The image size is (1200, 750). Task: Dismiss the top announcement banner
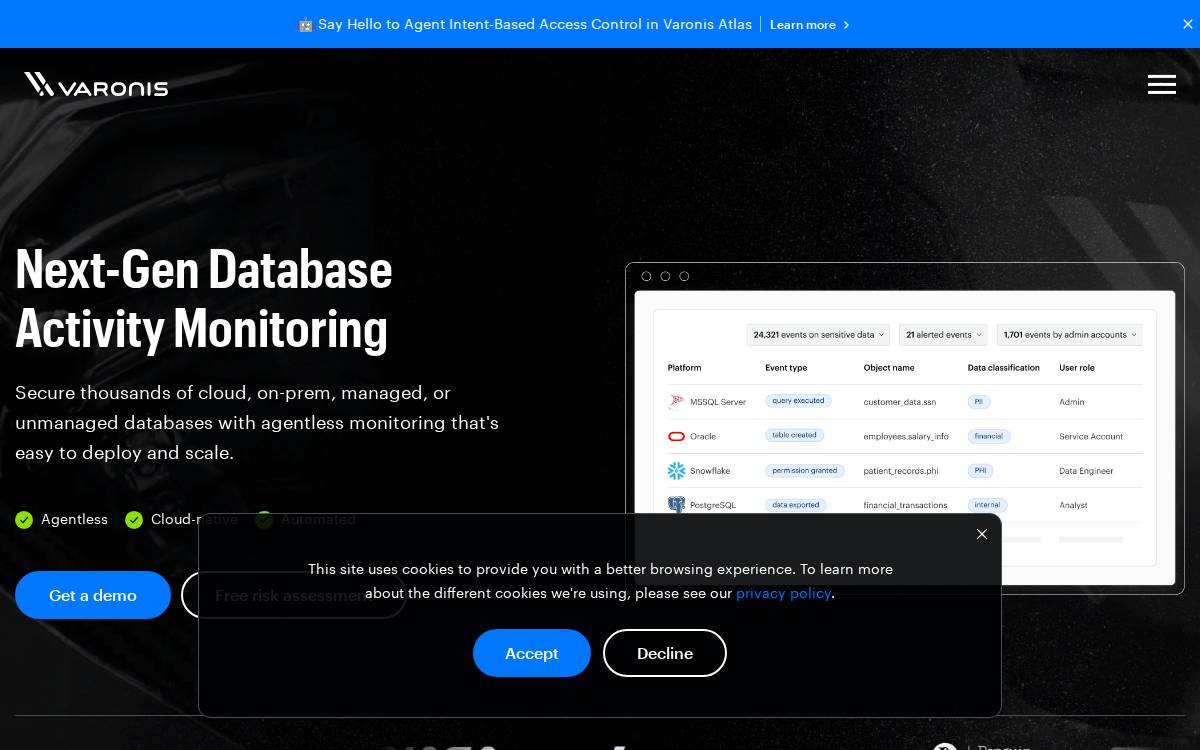pos(1188,24)
